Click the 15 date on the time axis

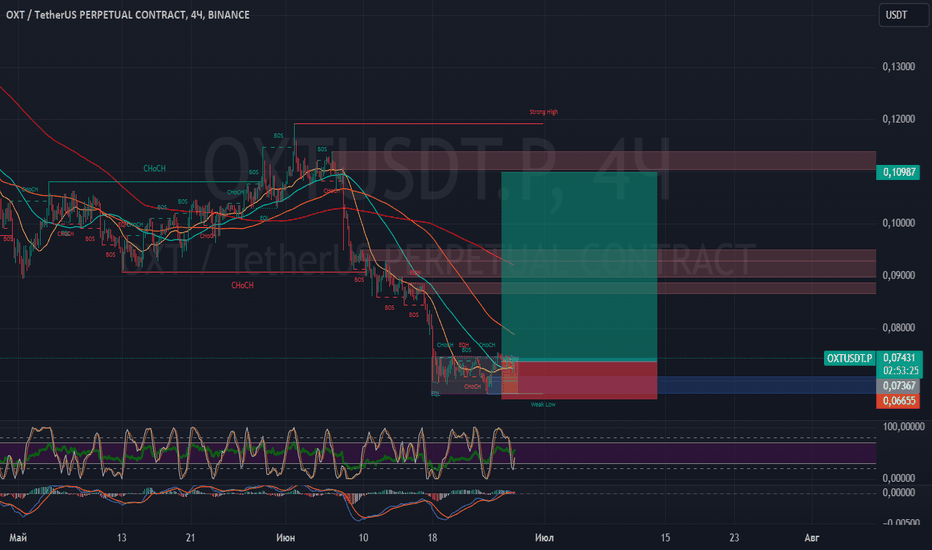point(665,538)
